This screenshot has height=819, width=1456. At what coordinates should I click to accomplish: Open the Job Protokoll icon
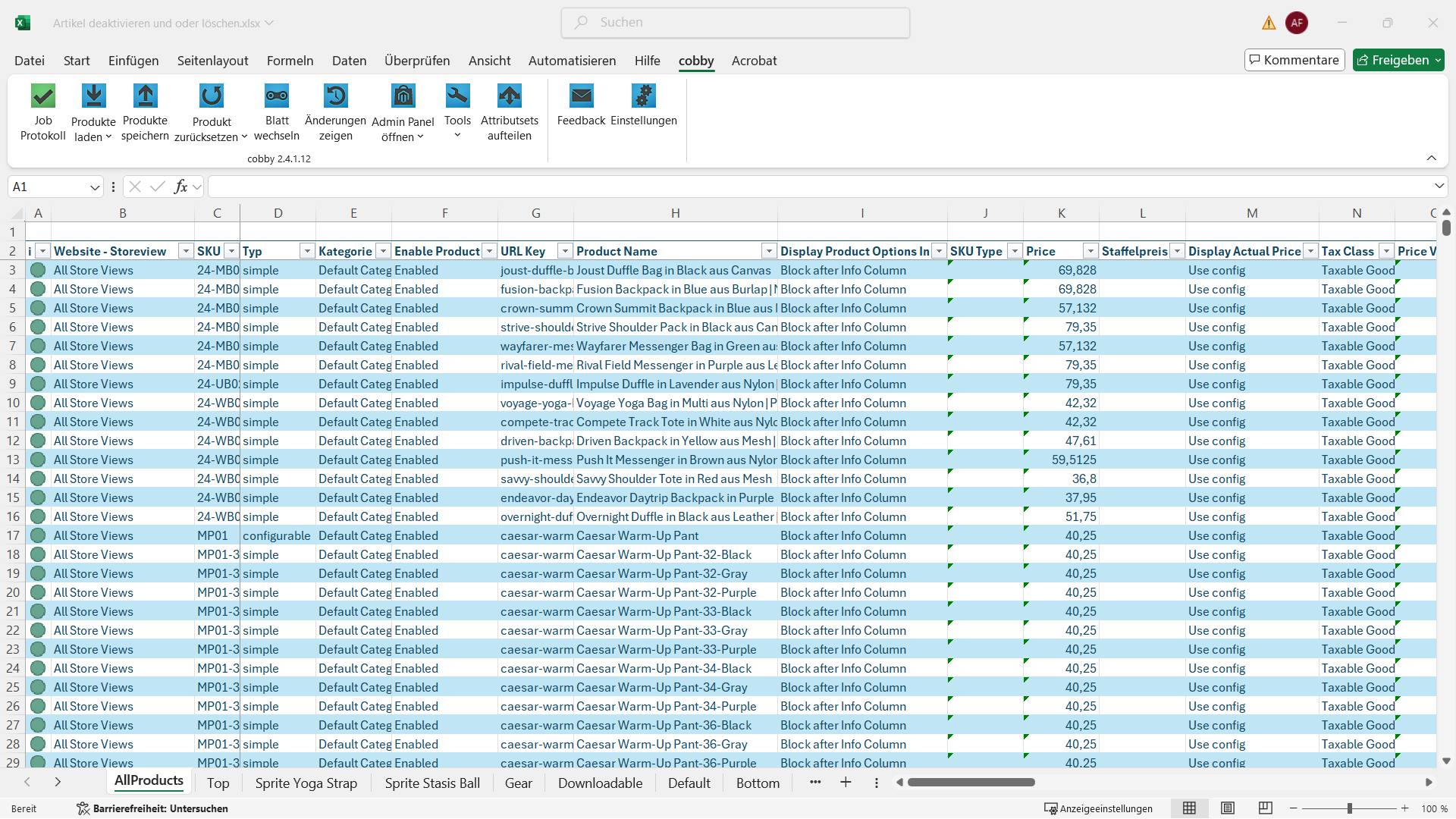[x=43, y=96]
